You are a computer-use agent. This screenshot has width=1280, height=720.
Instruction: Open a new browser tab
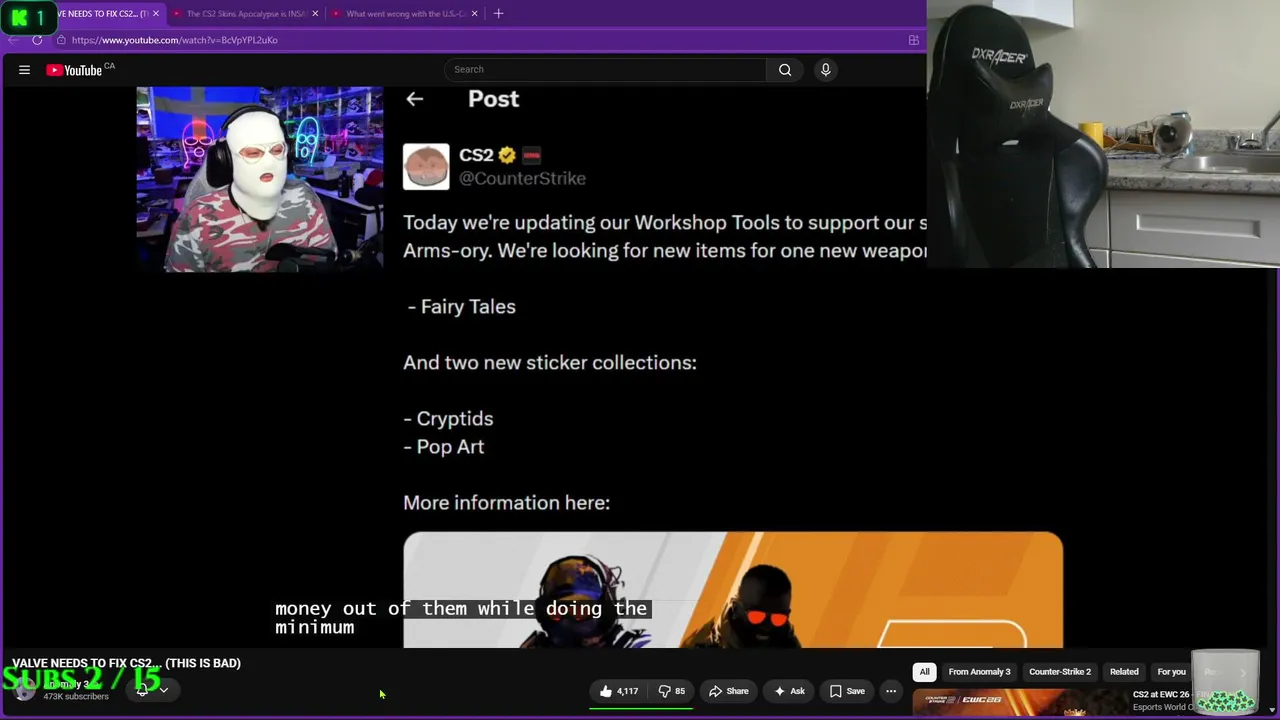pyautogui.click(x=498, y=14)
